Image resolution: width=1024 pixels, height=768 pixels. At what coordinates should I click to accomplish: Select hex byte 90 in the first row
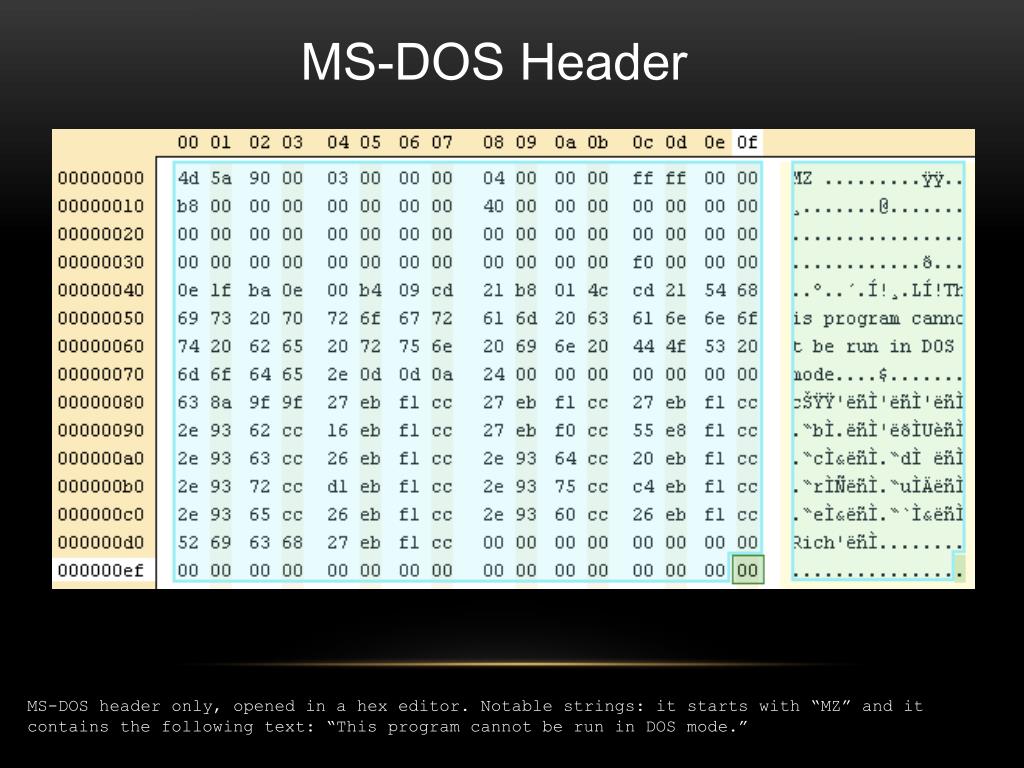(259, 178)
